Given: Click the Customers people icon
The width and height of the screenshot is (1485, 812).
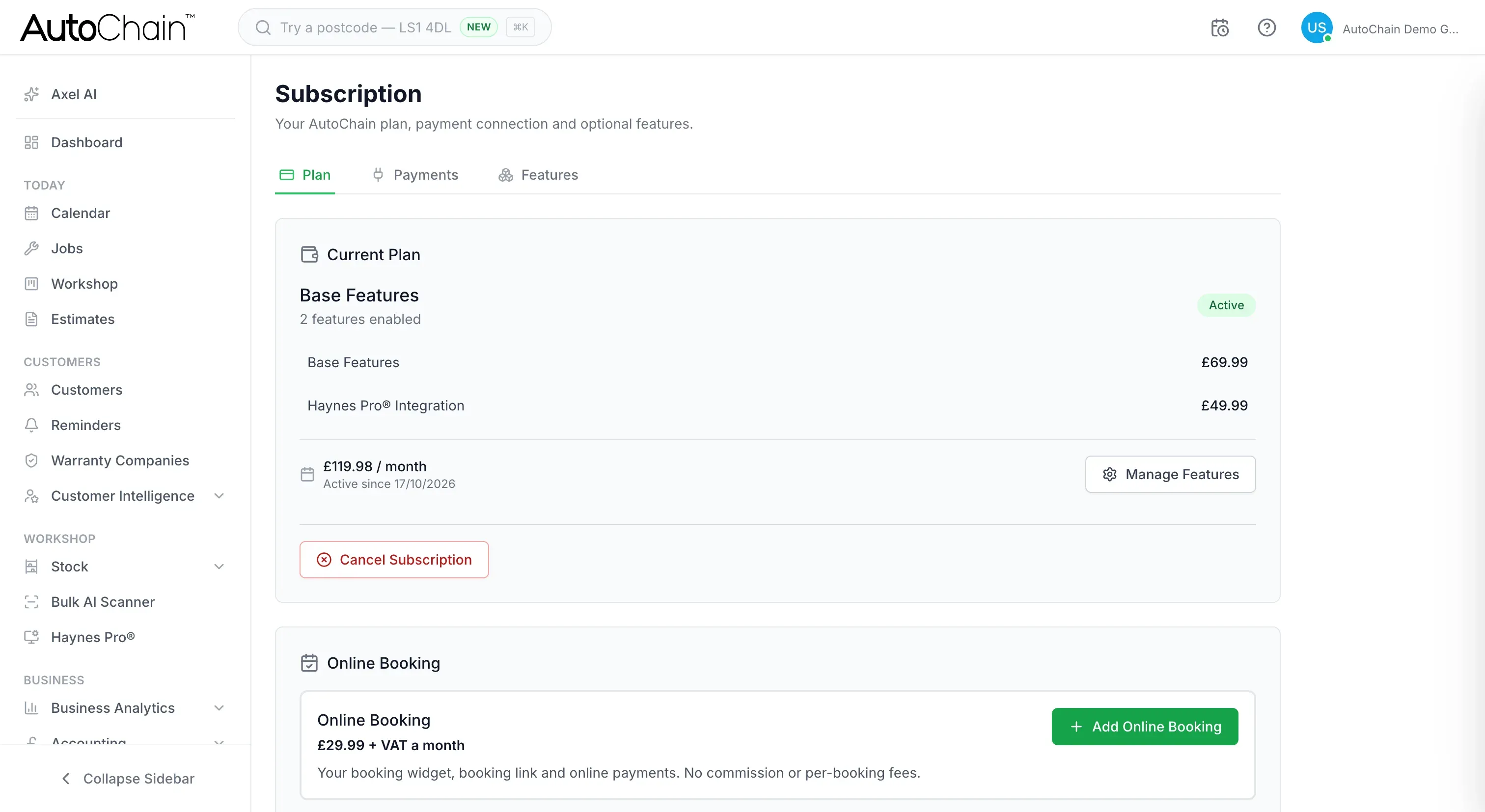Looking at the screenshot, I should pos(31,390).
